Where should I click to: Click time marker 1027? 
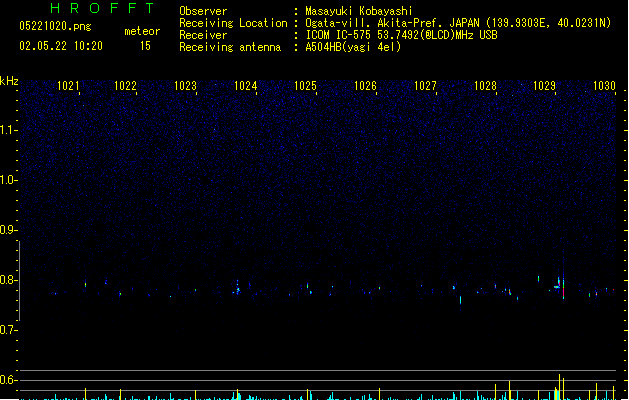click(425, 86)
